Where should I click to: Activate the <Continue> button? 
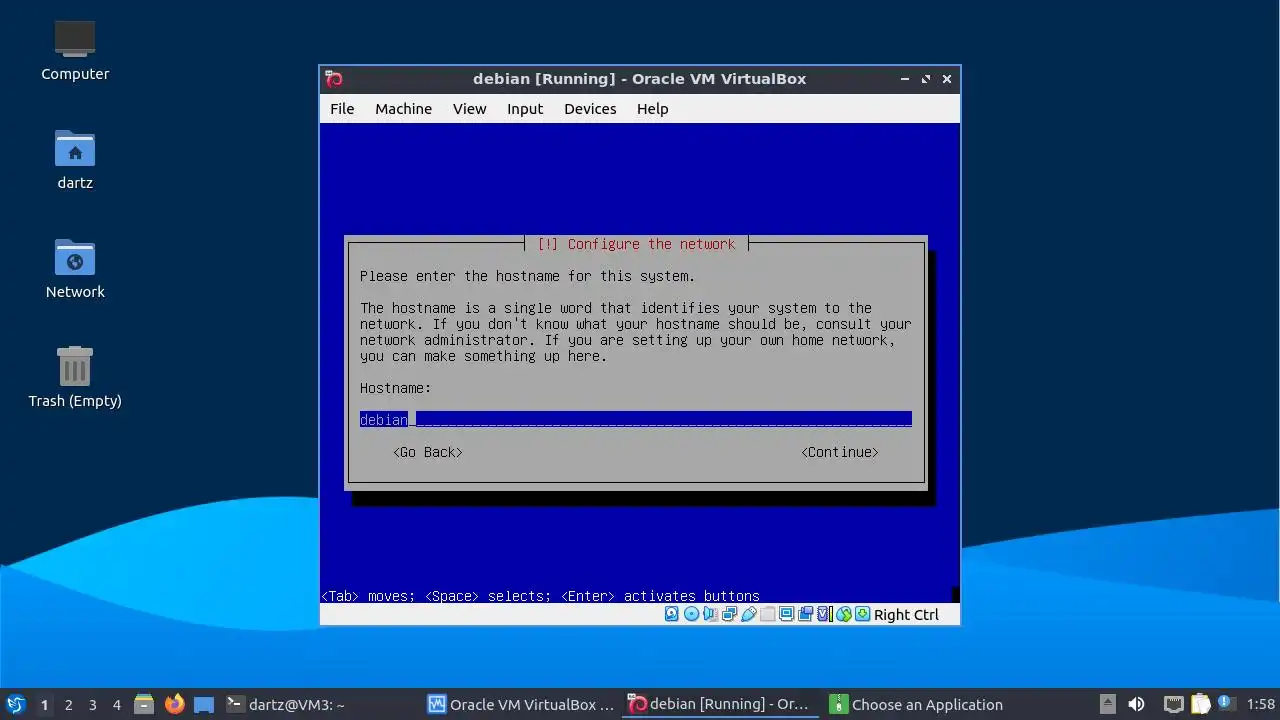[840, 452]
